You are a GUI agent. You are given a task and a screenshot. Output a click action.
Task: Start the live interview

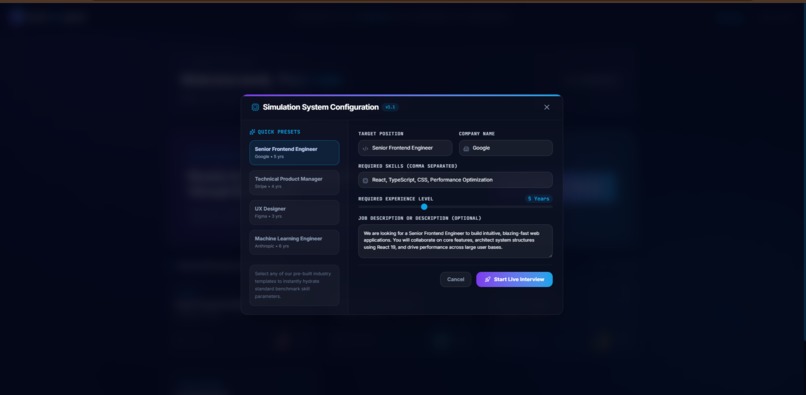click(x=514, y=279)
